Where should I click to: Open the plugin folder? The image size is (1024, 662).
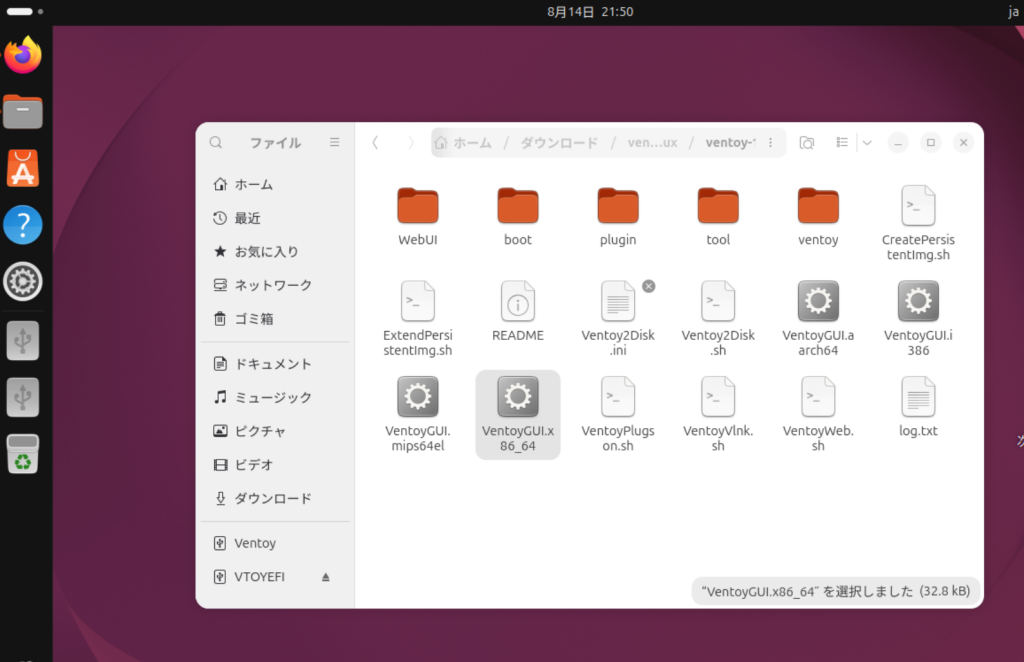pos(618,217)
